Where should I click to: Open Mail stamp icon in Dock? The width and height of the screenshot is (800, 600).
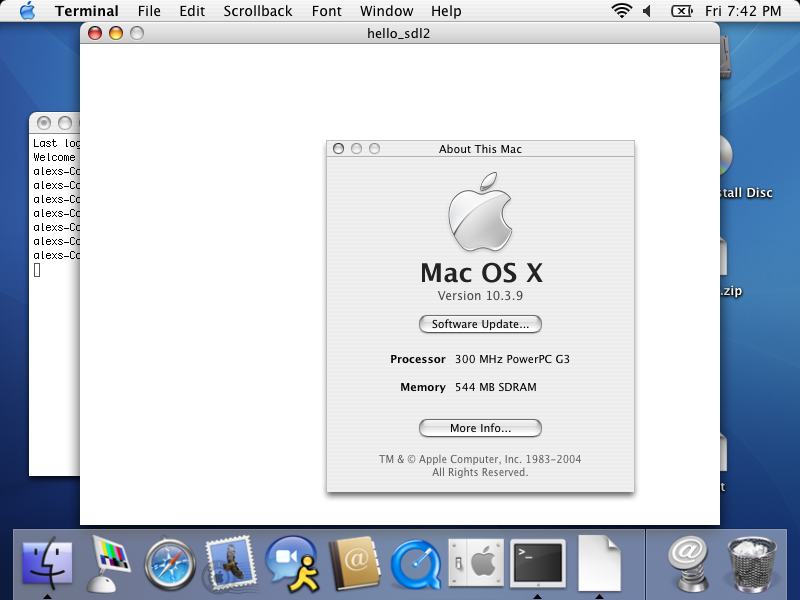pos(230,563)
